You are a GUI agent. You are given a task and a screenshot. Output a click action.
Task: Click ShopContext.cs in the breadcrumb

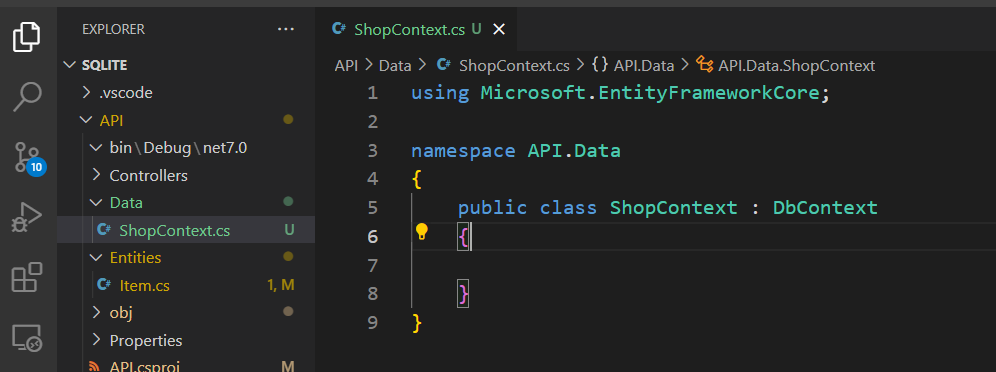click(x=514, y=65)
